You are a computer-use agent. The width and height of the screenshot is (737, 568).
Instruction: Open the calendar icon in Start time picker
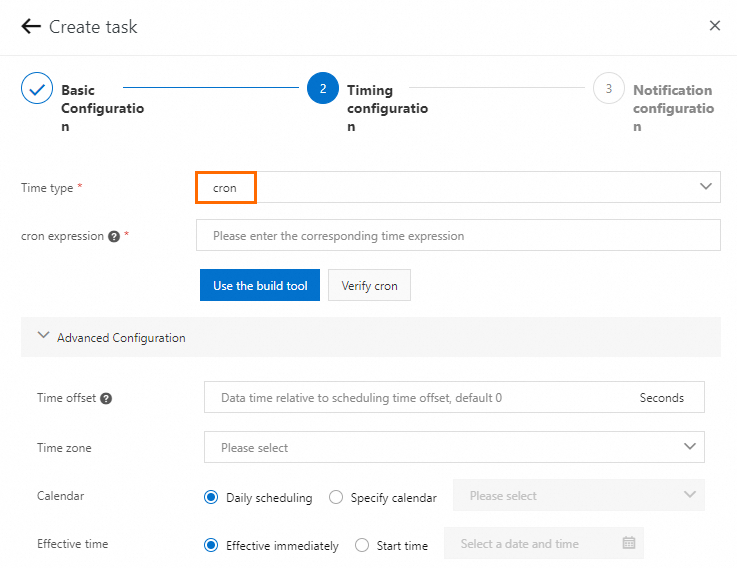coord(629,543)
